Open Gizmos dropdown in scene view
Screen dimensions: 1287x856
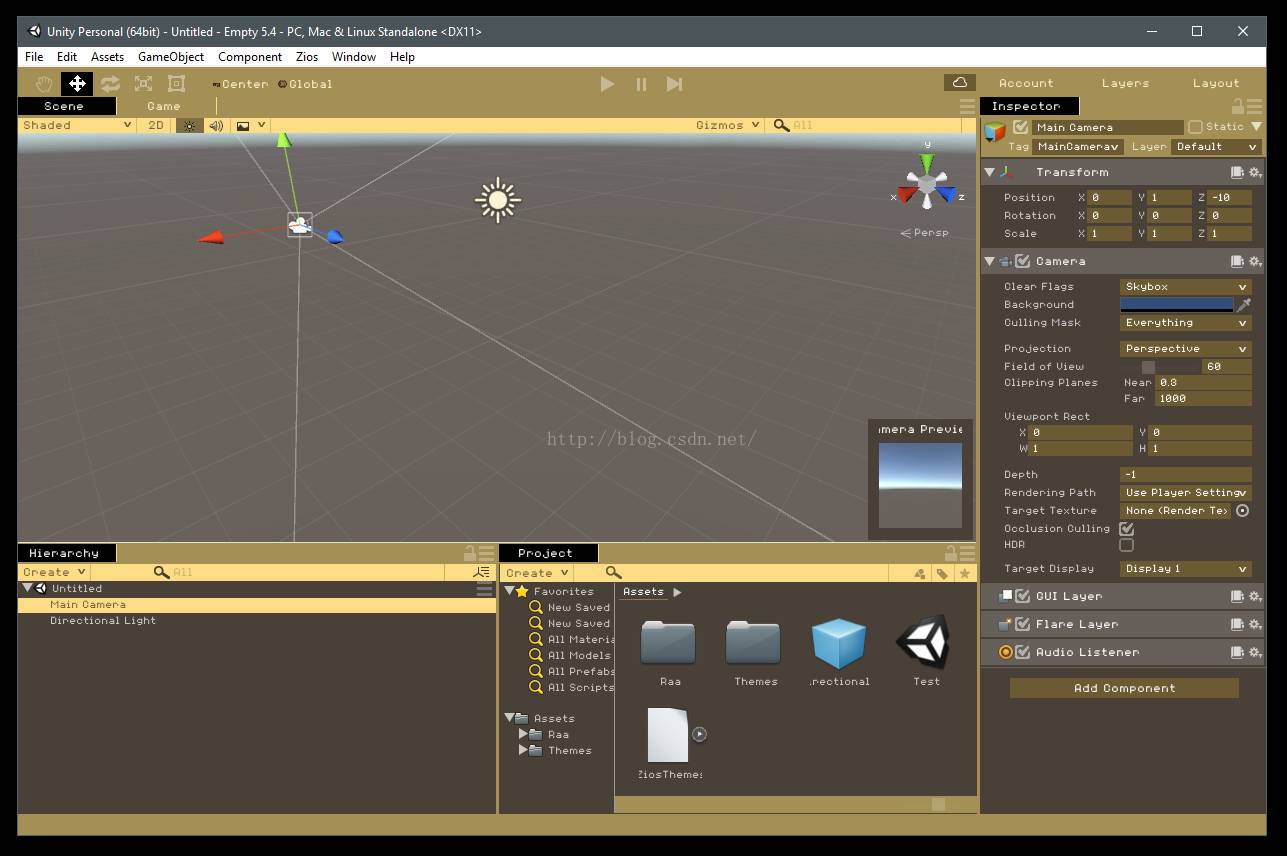tap(727, 125)
